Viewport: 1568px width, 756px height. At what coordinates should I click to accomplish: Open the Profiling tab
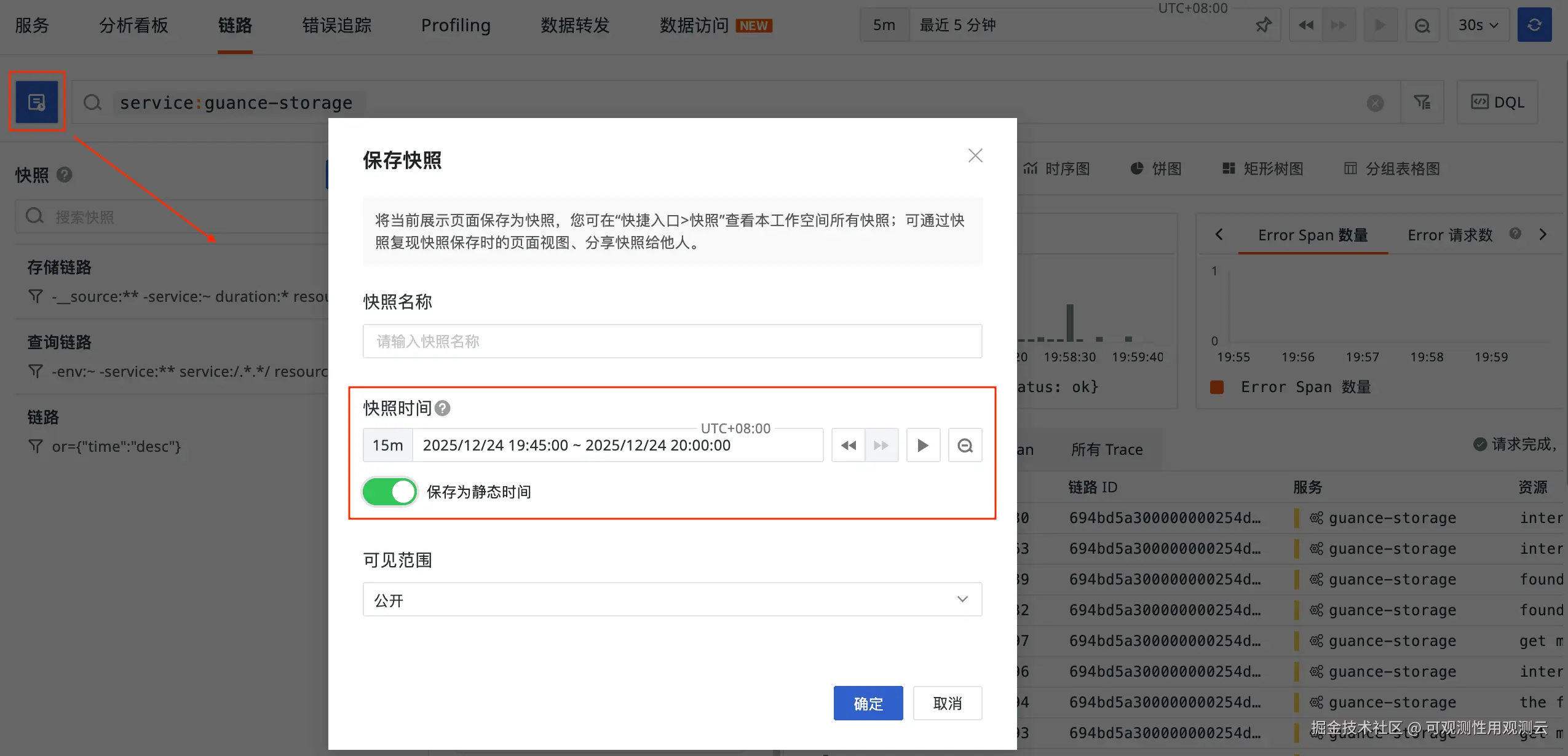456,25
